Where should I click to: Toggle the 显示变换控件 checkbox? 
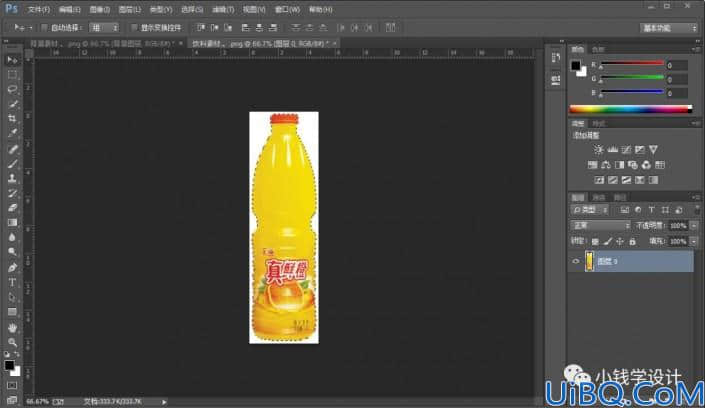134,28
